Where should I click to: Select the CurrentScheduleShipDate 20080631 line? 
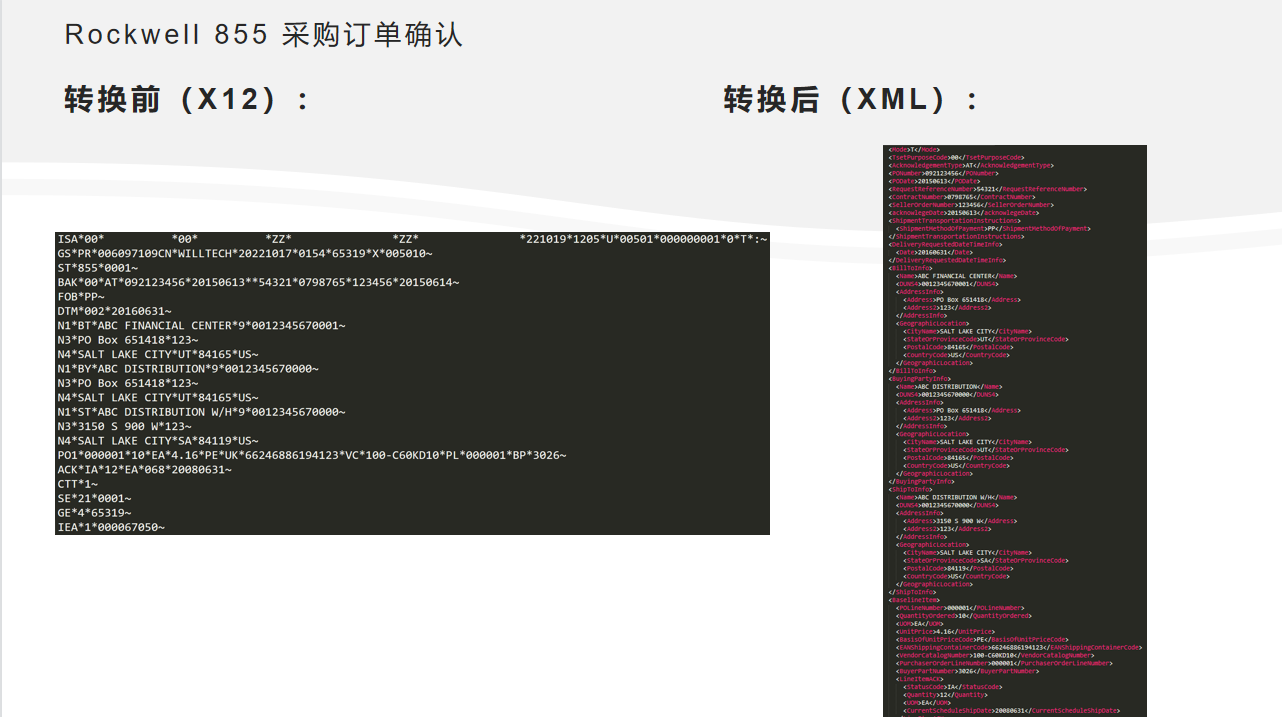(1010, 711)
